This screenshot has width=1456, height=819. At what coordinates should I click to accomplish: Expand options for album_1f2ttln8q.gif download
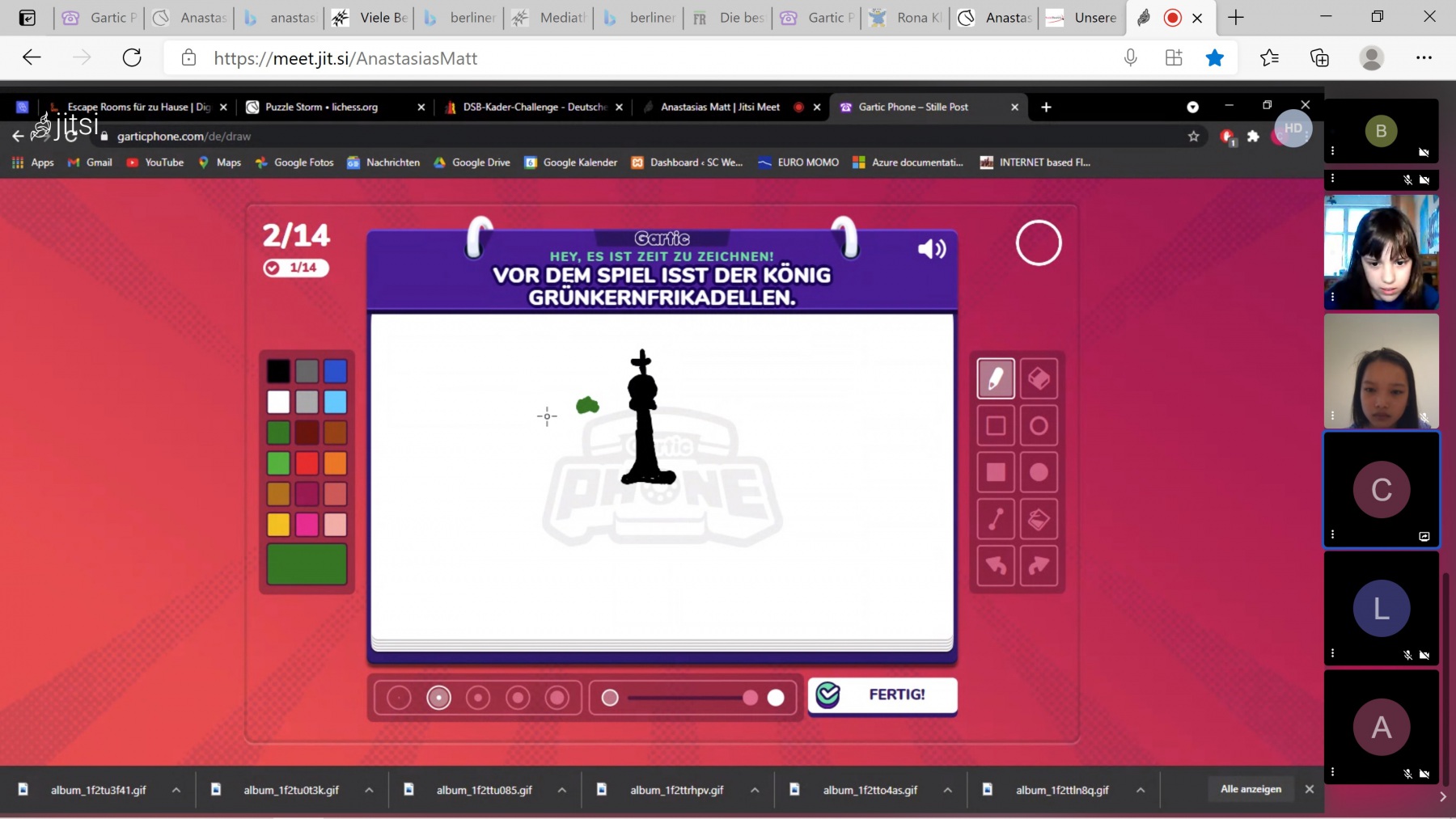coord(1141,790)
